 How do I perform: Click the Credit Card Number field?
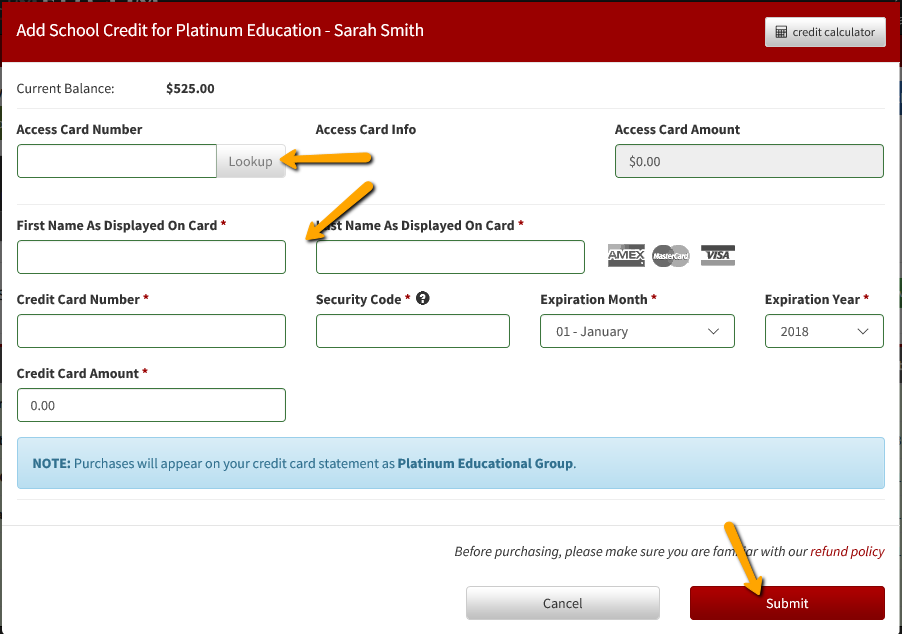(x=151, y=331)
